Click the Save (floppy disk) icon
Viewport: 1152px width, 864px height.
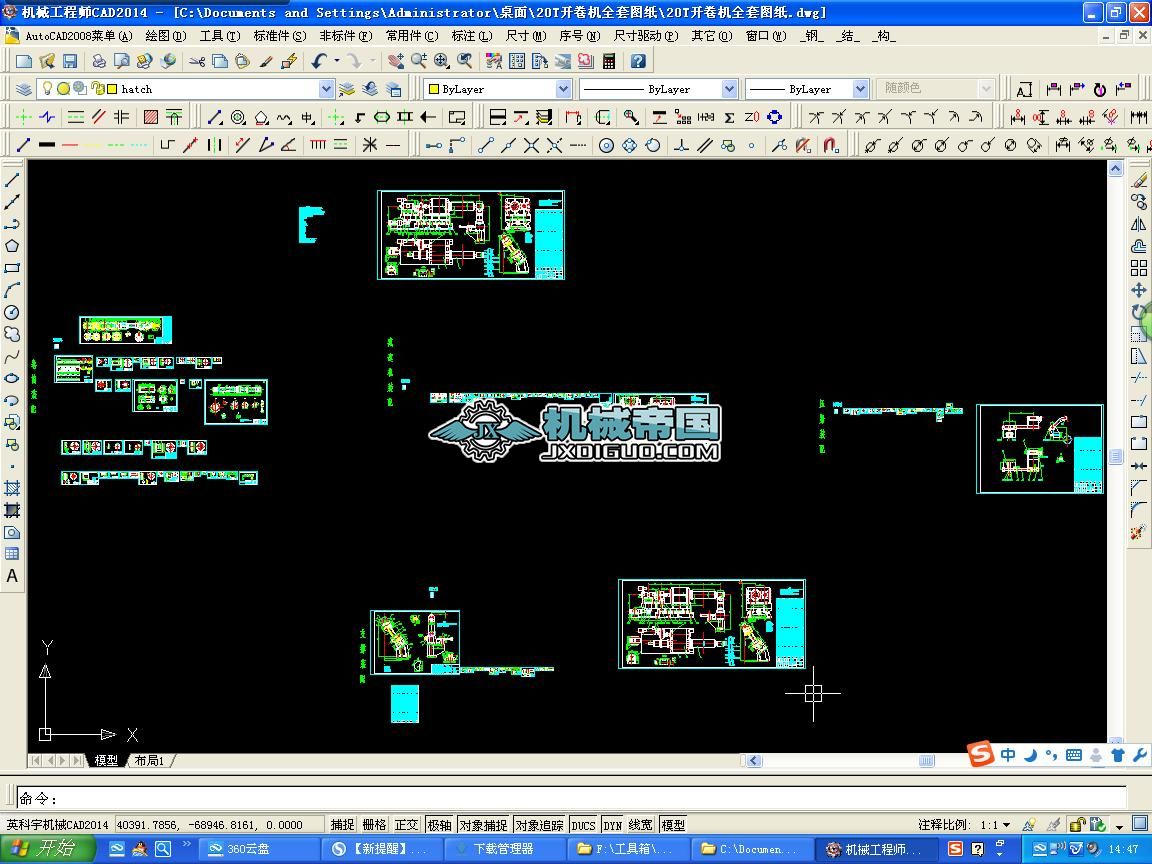pyautogui.click(x=70, y=62)
